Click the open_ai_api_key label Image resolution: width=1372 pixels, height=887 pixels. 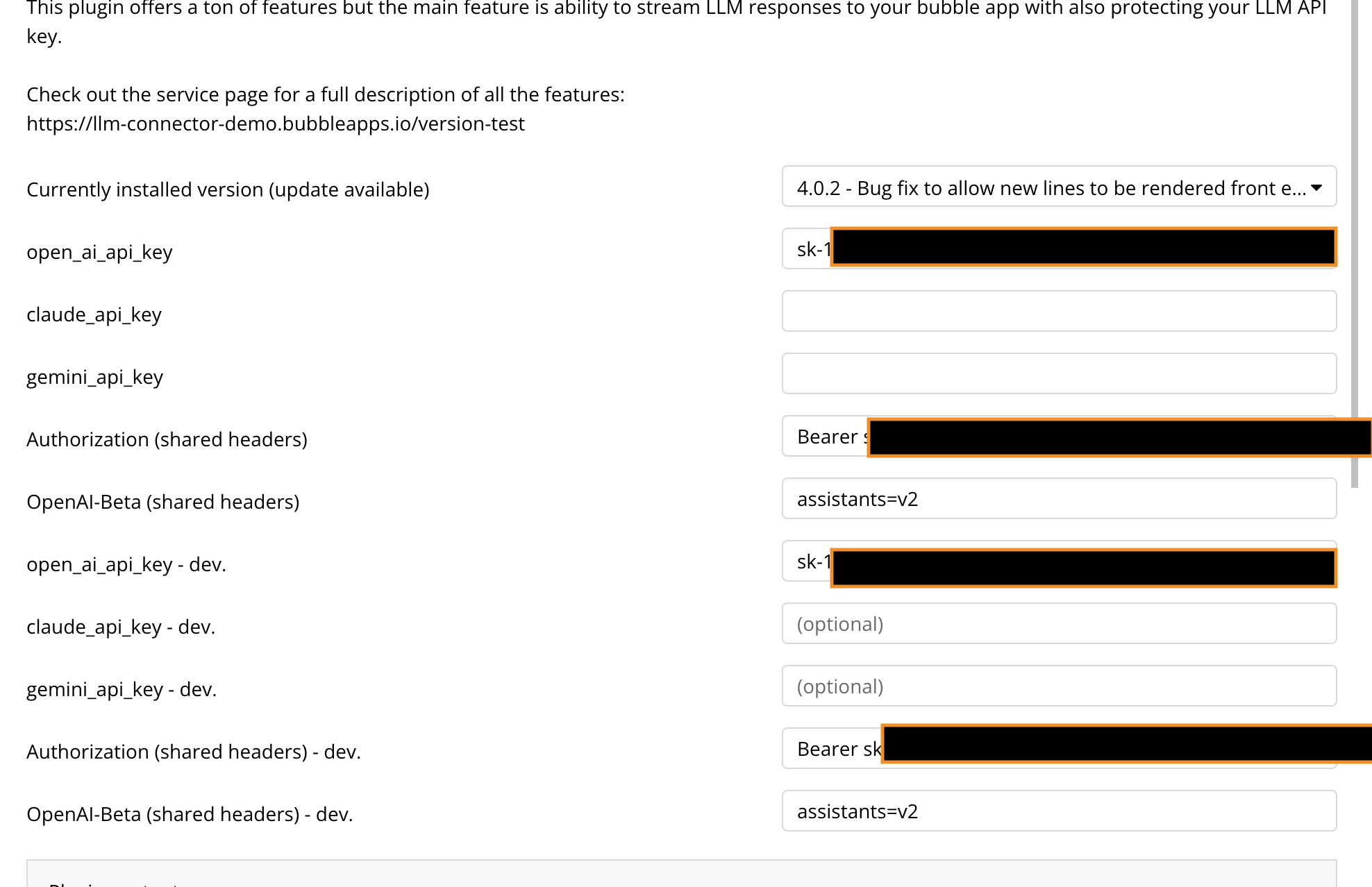pyautogui.click(x=99, y=252)
